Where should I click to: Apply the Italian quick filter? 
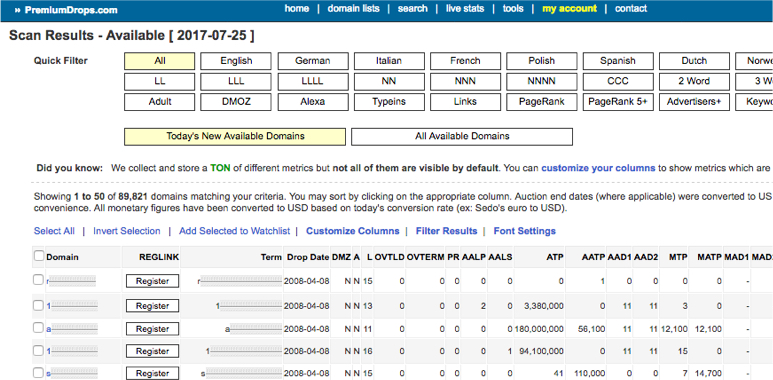[389, 61]
